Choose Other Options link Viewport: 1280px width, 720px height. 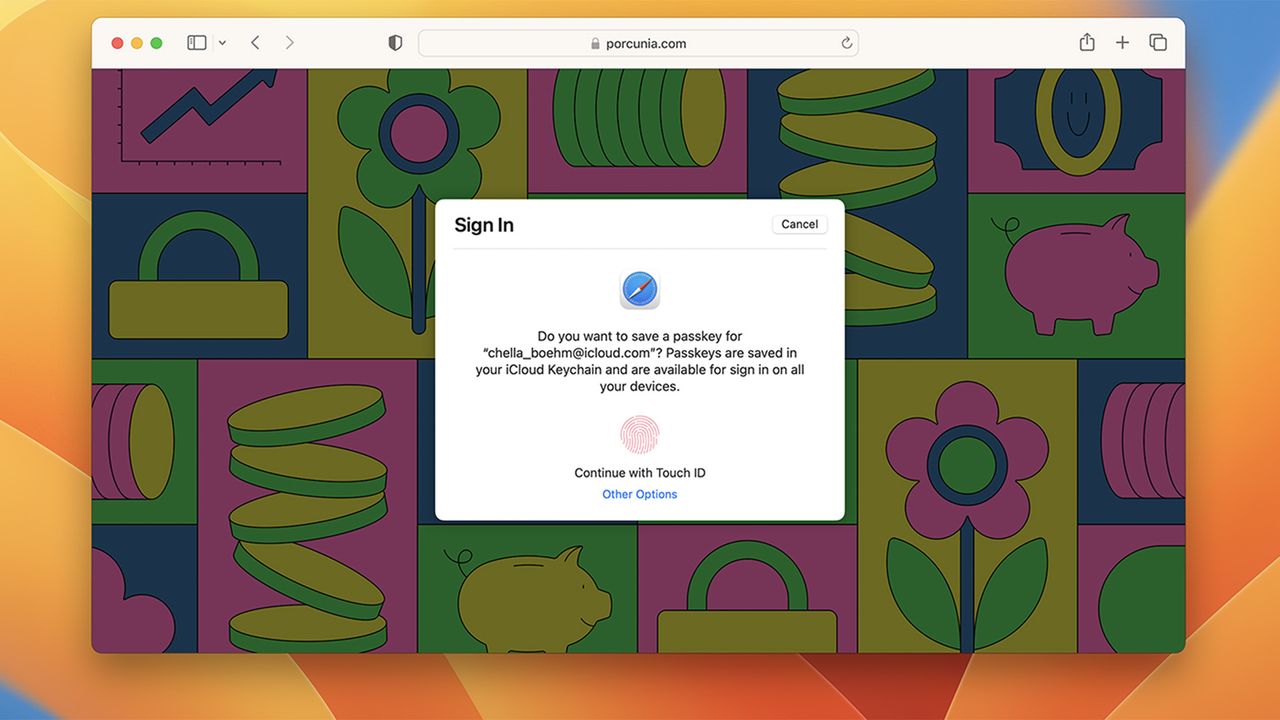pos(640,494)
